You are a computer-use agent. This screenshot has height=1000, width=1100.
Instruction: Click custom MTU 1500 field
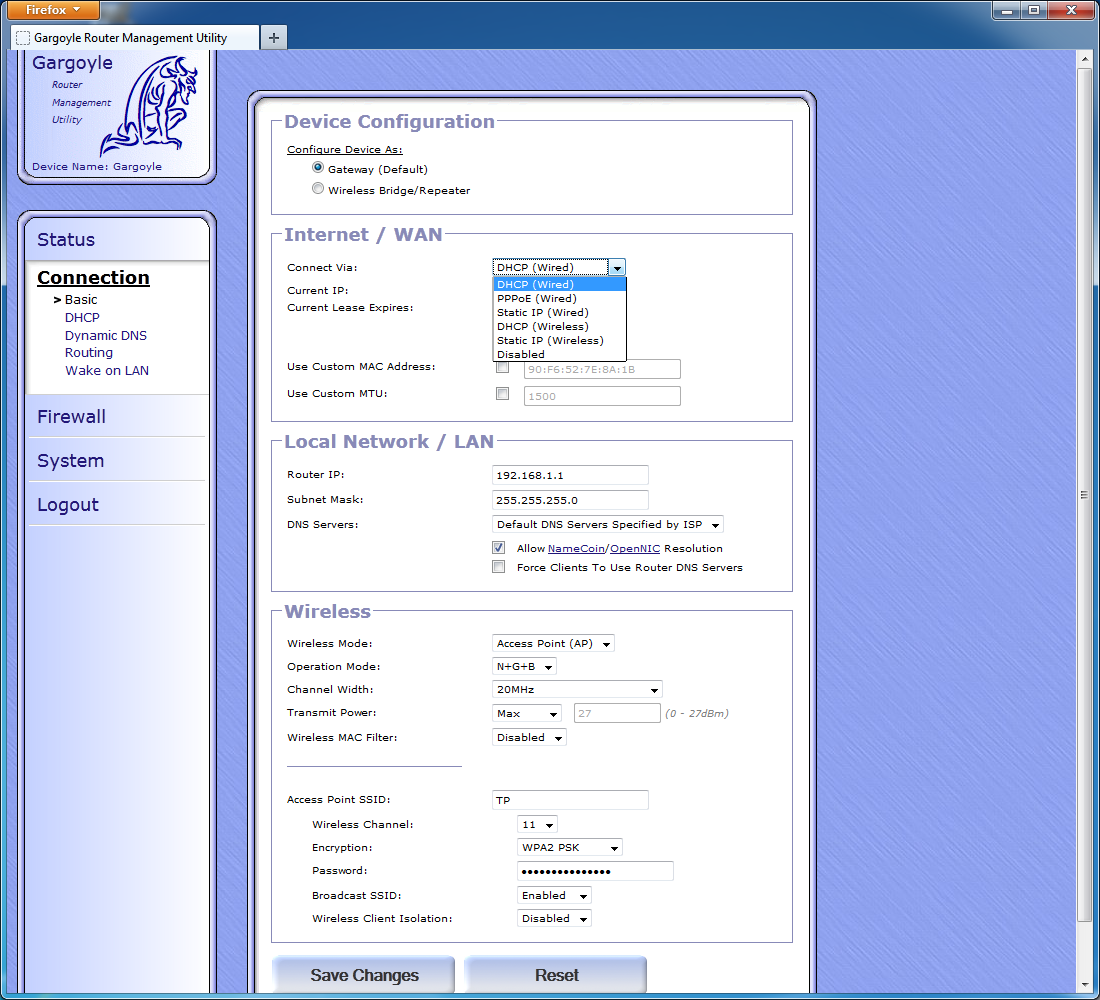click(x=602, y=396)
